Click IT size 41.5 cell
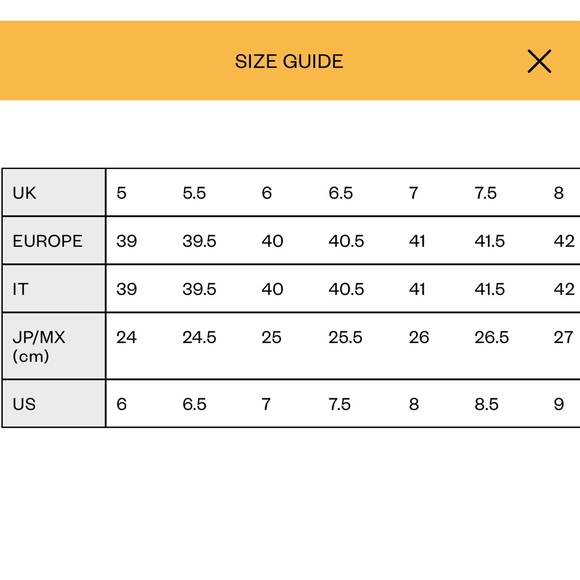 click(x=490, y=289)
